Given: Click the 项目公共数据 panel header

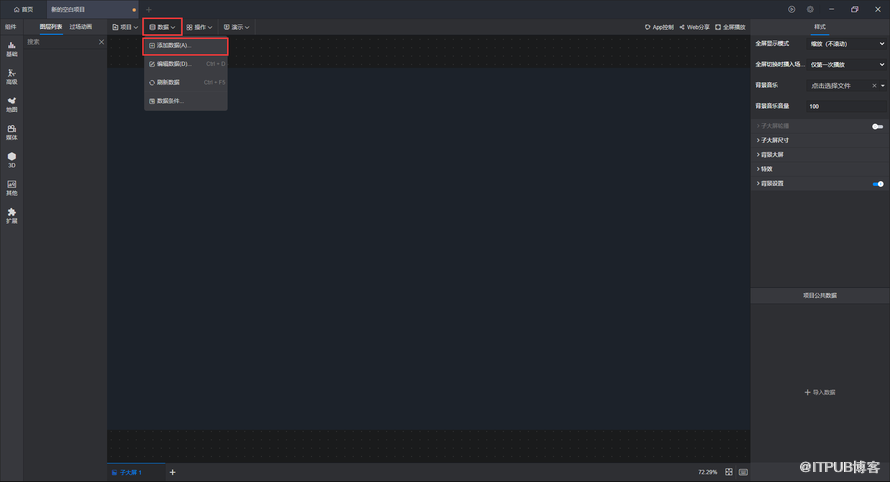Looking at the screenshot, I should click(x=820, y=296).
